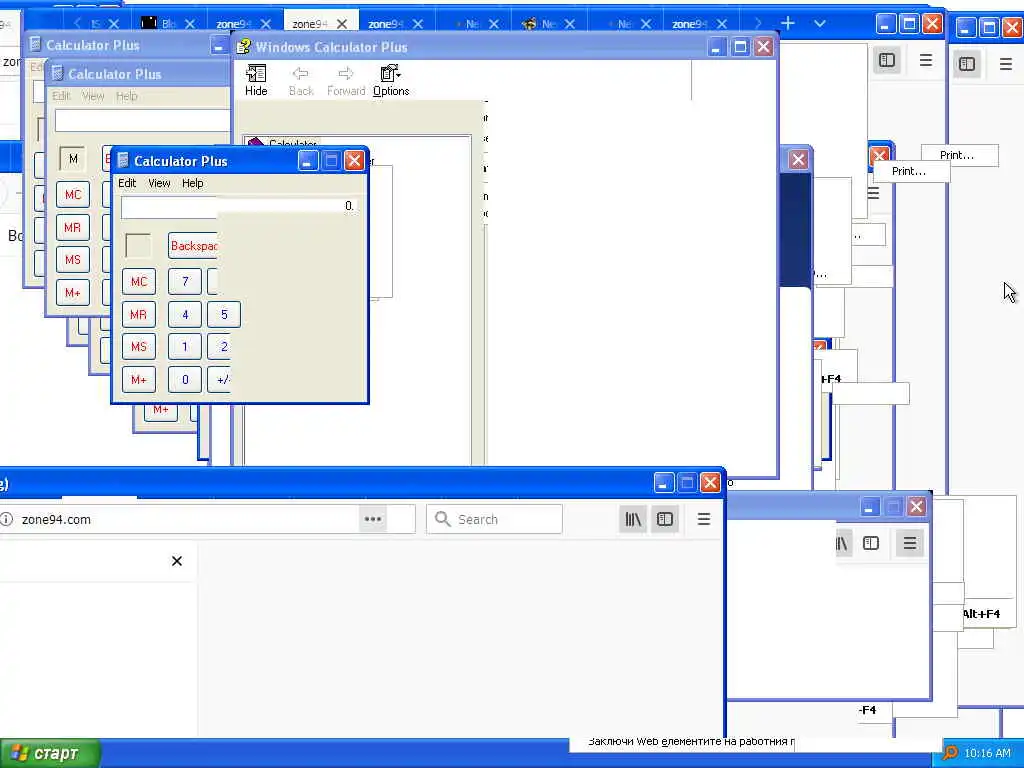
Task: Open the hamburger menu in the top browser behind the help window
Action: (925, 61)
